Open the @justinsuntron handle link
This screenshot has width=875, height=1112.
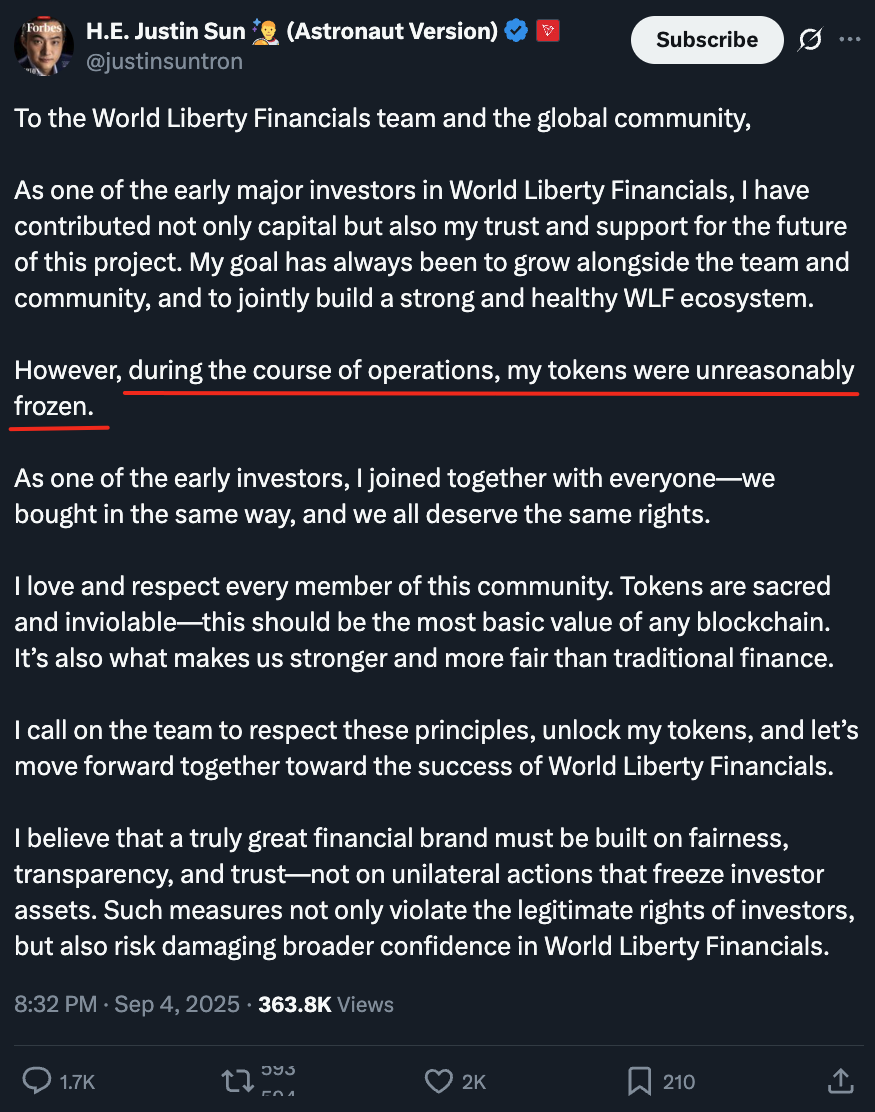[165, 62]
